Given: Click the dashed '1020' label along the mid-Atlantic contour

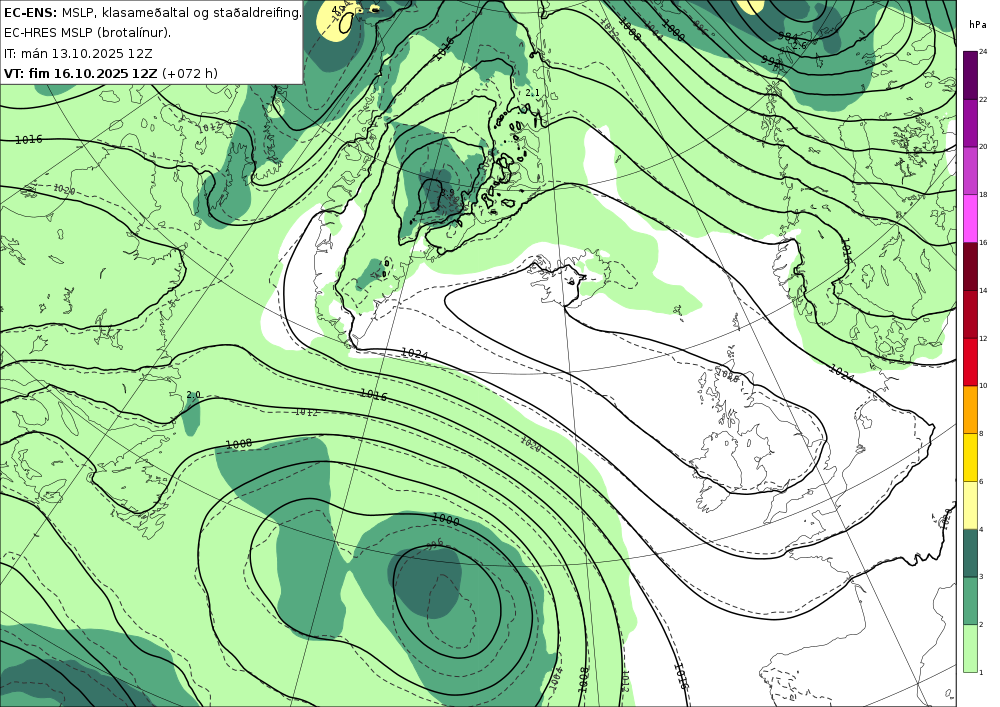Looking at the screenshot, I should (531, 445).
